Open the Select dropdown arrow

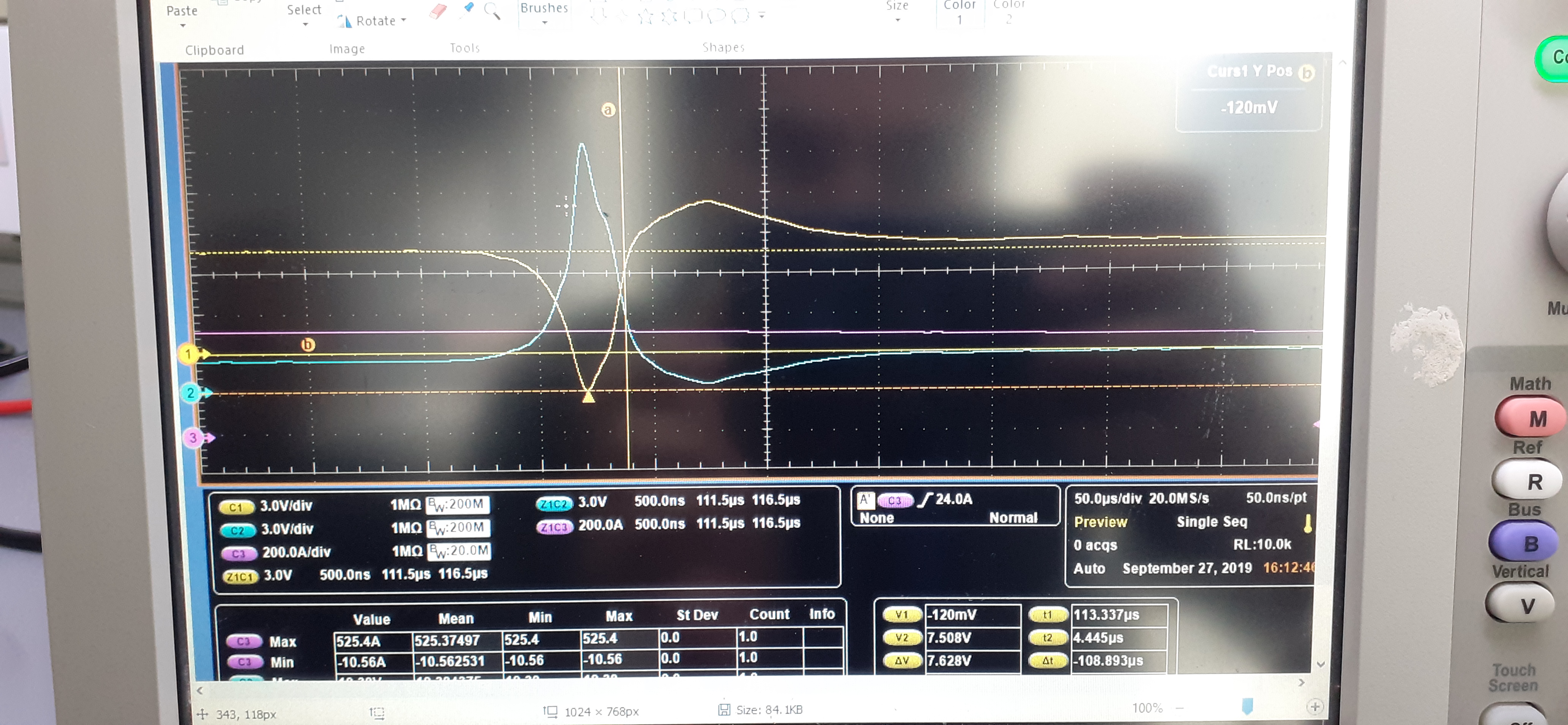pyautogui.click(x=305, y=24)
